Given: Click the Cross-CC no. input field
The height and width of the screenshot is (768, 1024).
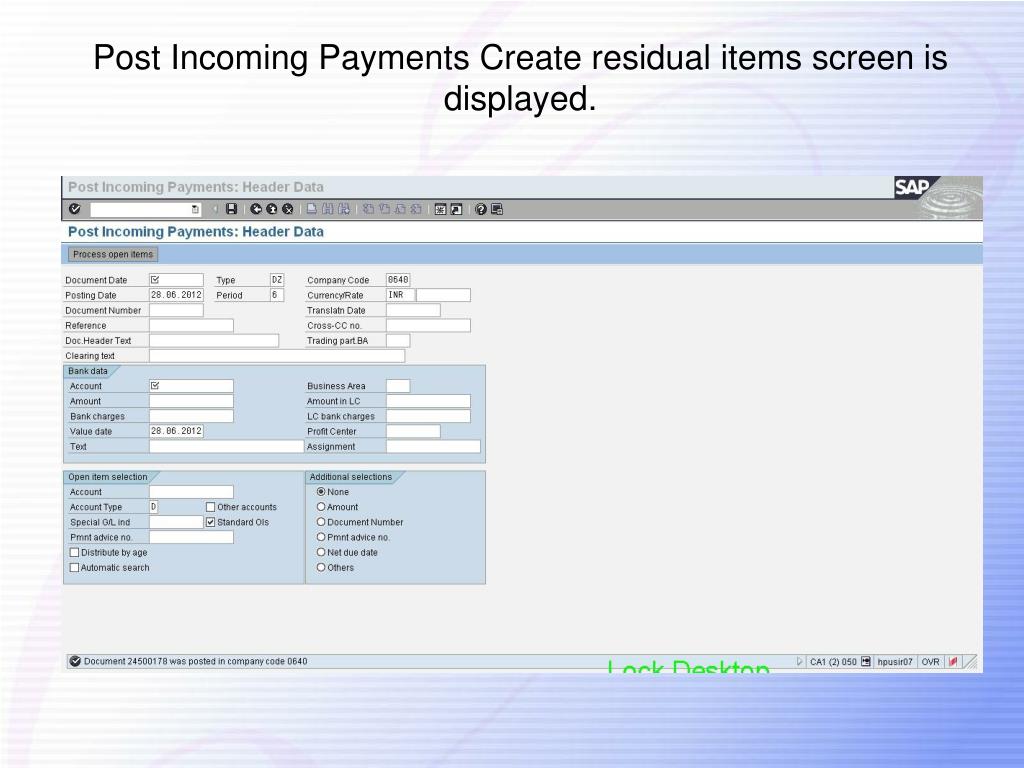Looking at the screenshot, I should point(428,325).
